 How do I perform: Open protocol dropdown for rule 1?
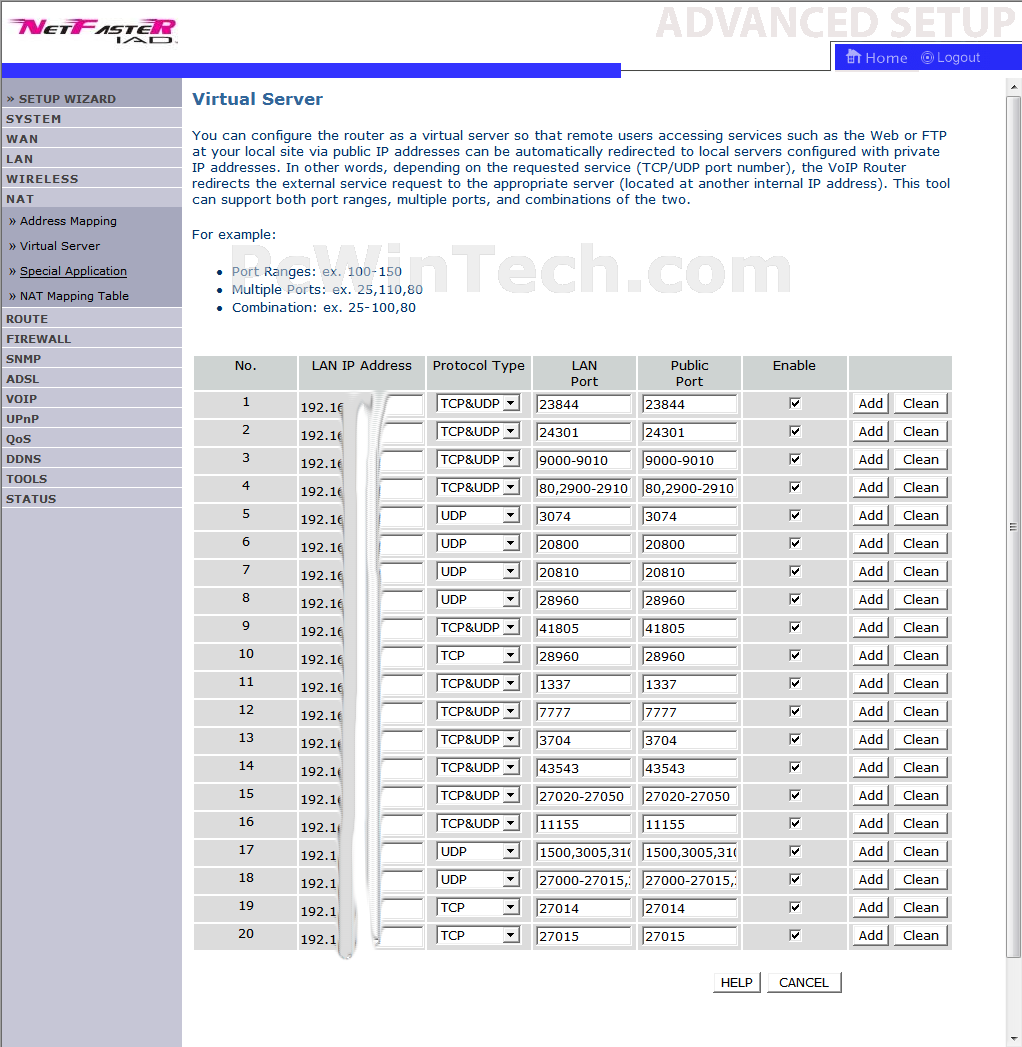pyautogui.click(x=478, y=403)
